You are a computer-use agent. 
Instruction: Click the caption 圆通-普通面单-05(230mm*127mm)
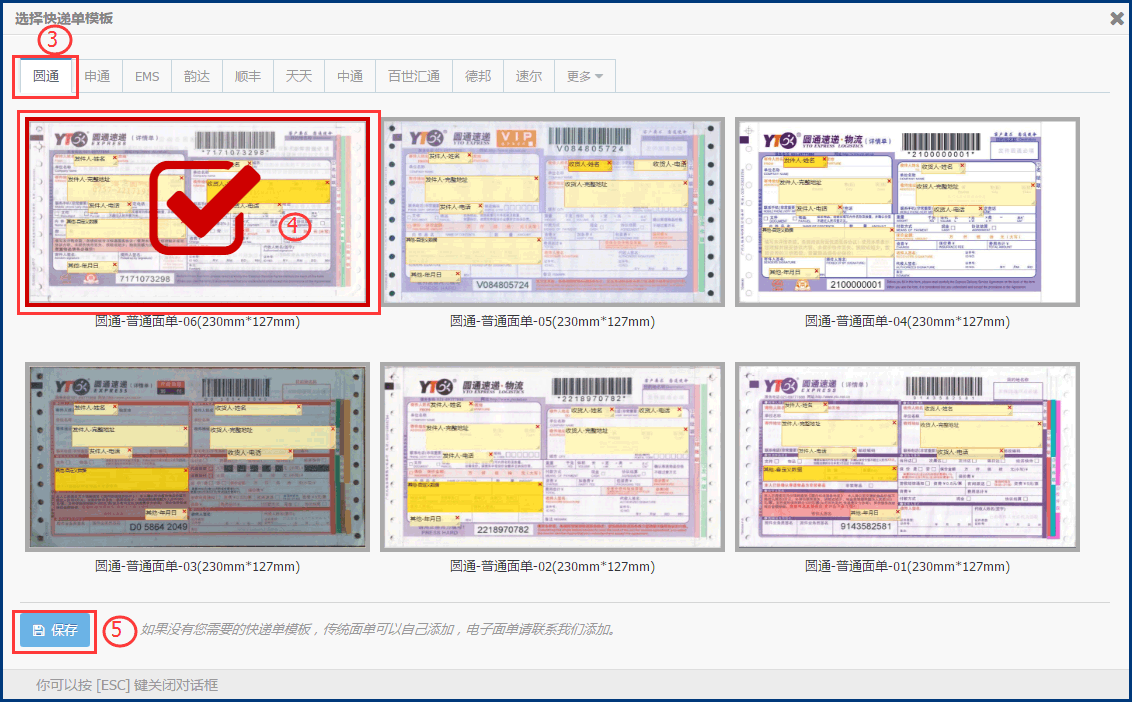pos(552,321)
